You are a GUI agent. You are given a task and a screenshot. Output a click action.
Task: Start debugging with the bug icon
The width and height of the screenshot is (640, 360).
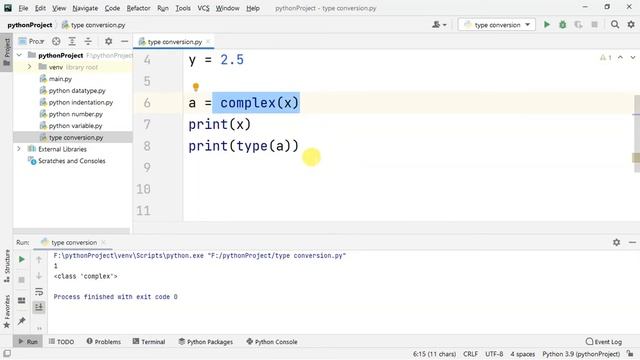(562, 25)
